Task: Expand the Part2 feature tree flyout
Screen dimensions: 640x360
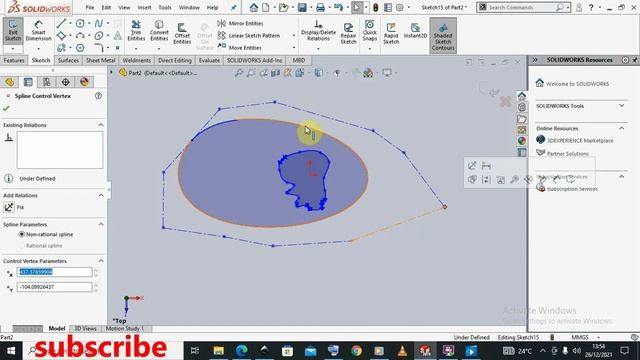Action: [111, 73]
